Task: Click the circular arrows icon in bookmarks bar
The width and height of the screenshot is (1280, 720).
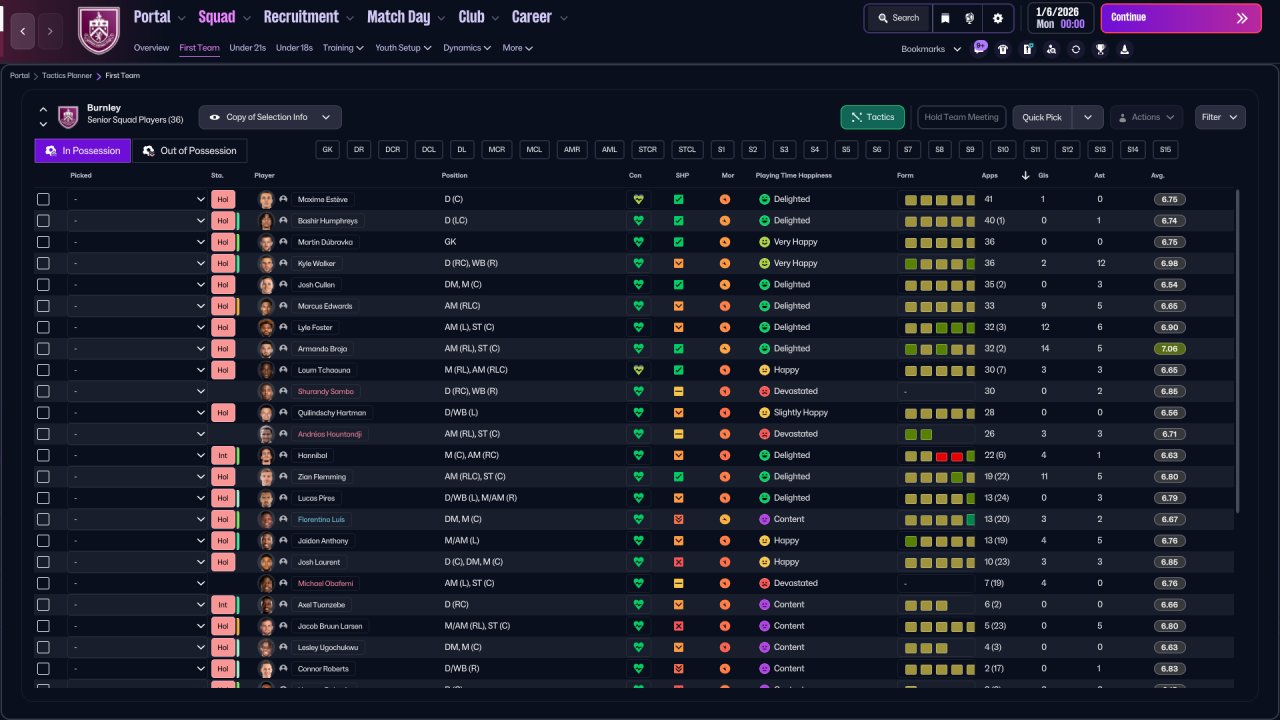Action: click(x=1075, y=49)
